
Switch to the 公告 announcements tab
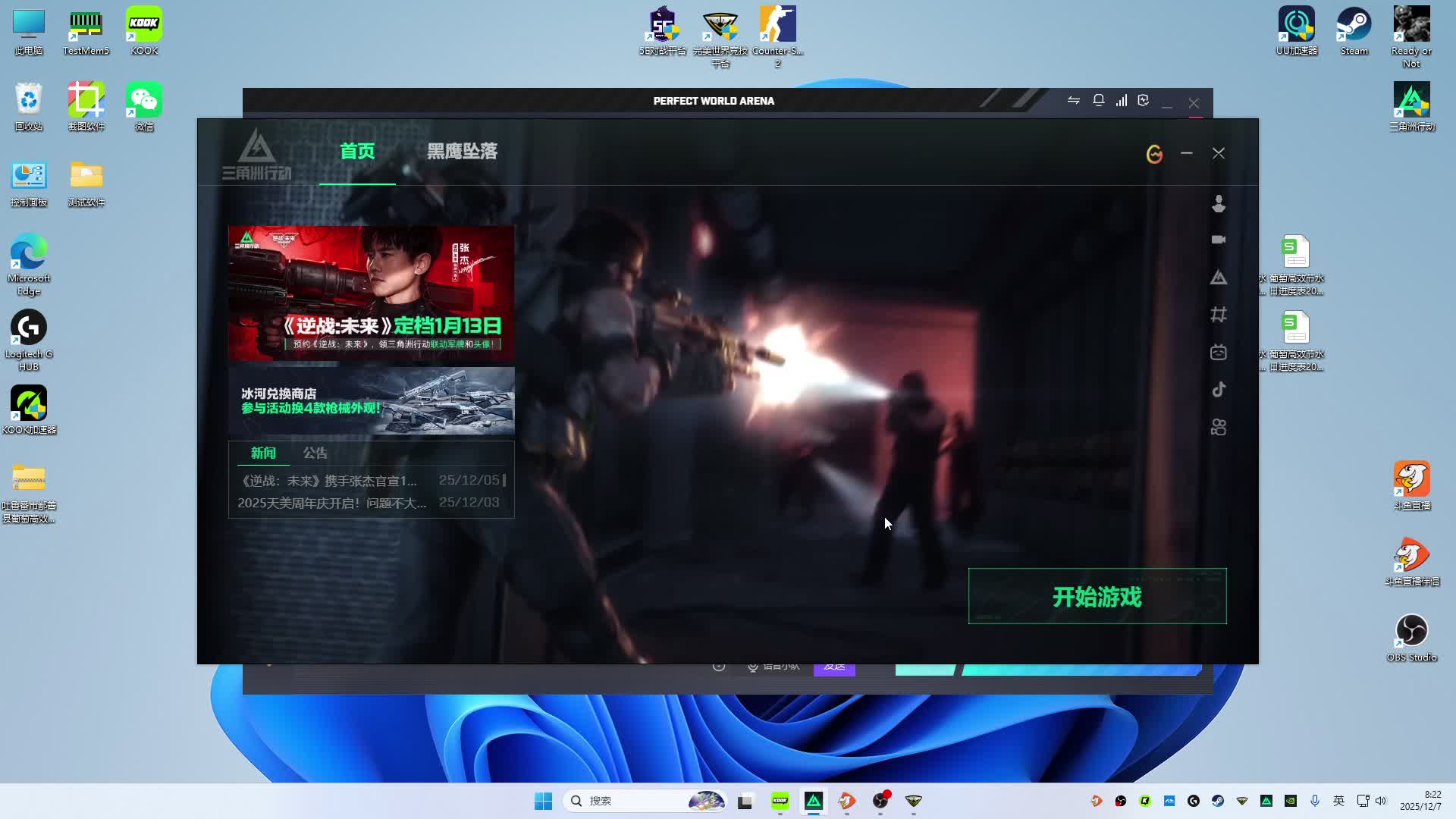point(315,453)
